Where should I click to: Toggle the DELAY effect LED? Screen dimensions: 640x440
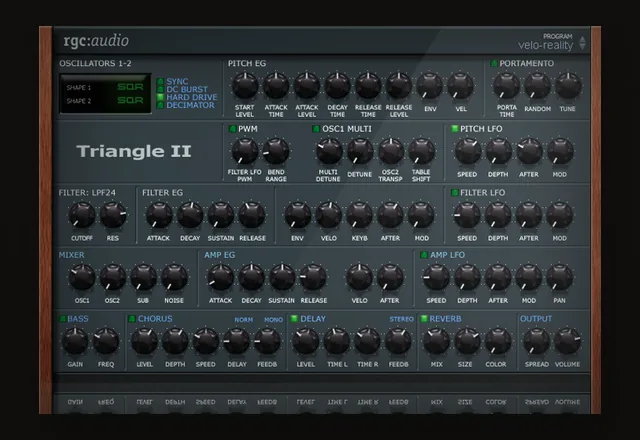point(294,319)
